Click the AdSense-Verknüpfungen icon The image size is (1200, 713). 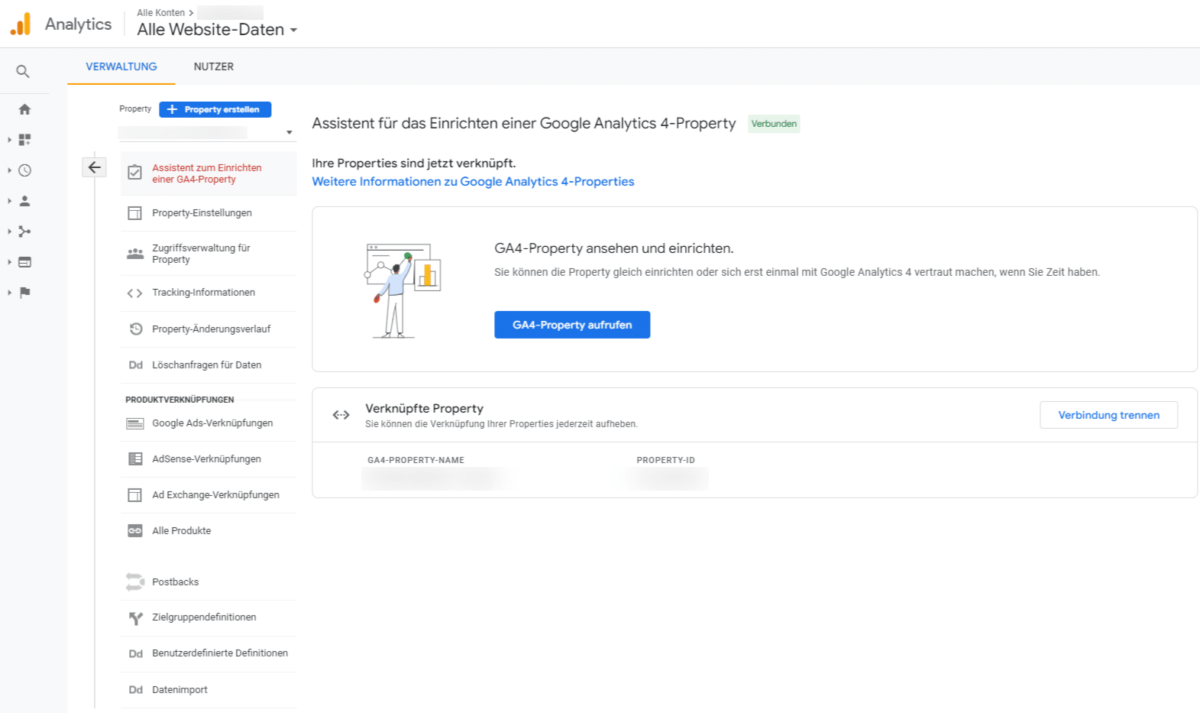[135, 459]
